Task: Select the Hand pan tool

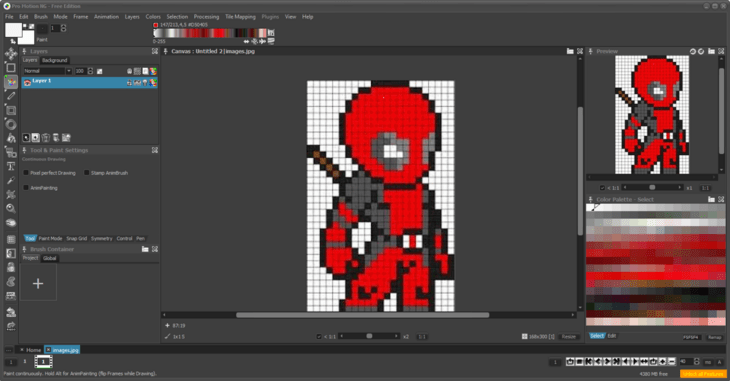Action: pyautogui.click(x=11, y=223)
